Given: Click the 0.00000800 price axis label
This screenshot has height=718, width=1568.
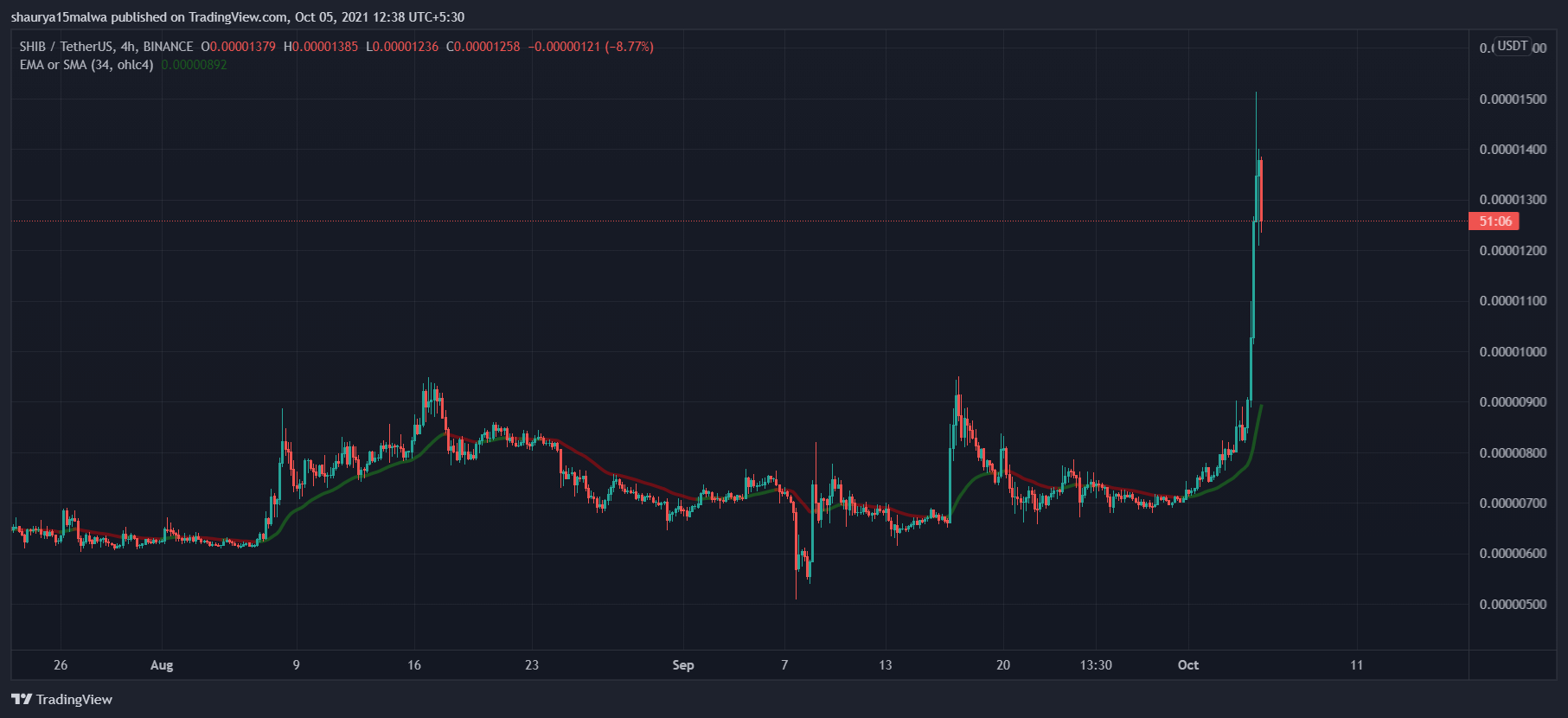Looking at the screenshot, I should (1513, 453).
